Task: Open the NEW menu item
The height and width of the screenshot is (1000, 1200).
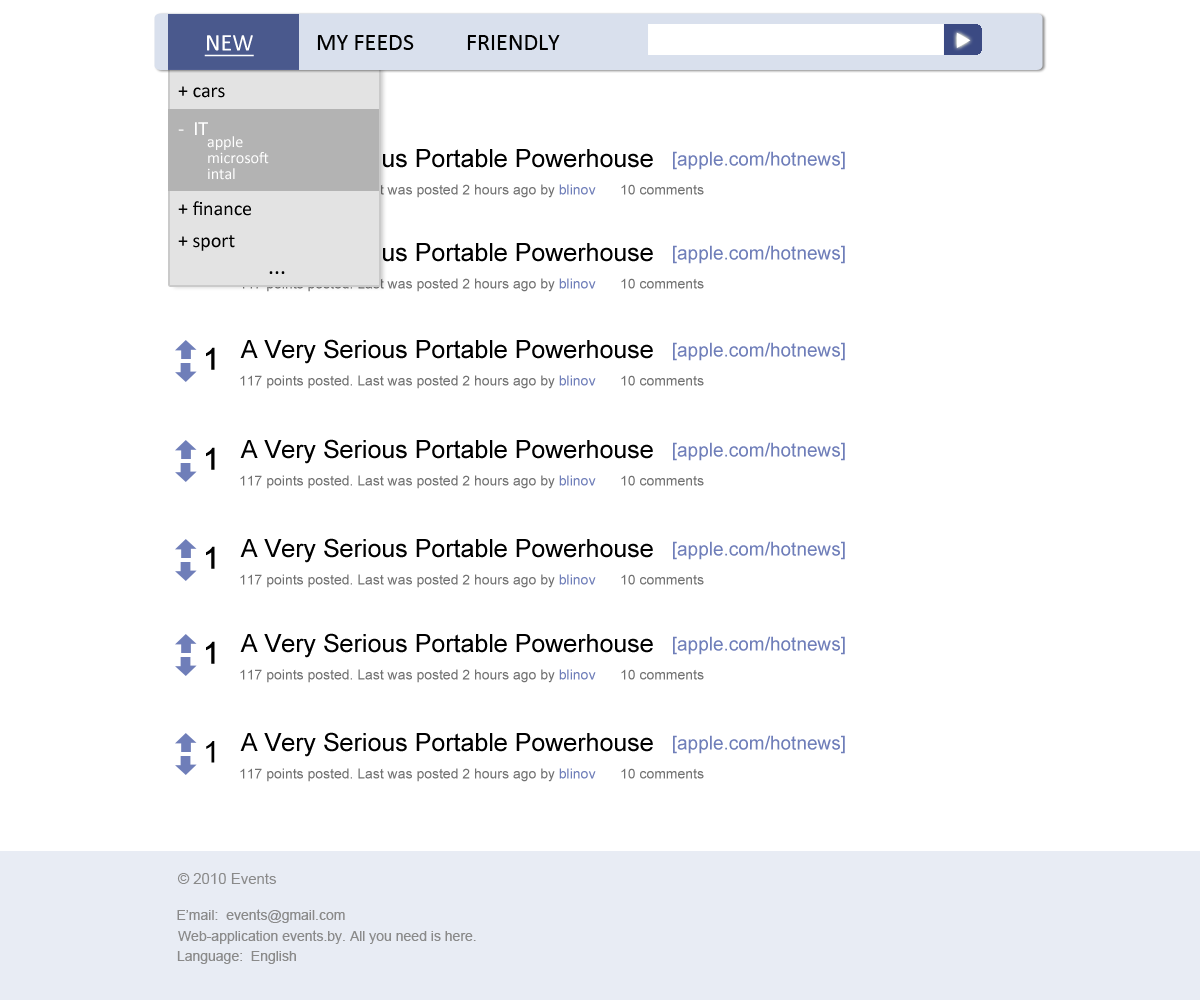Action: pyautogui.click(x=230, y=43)
